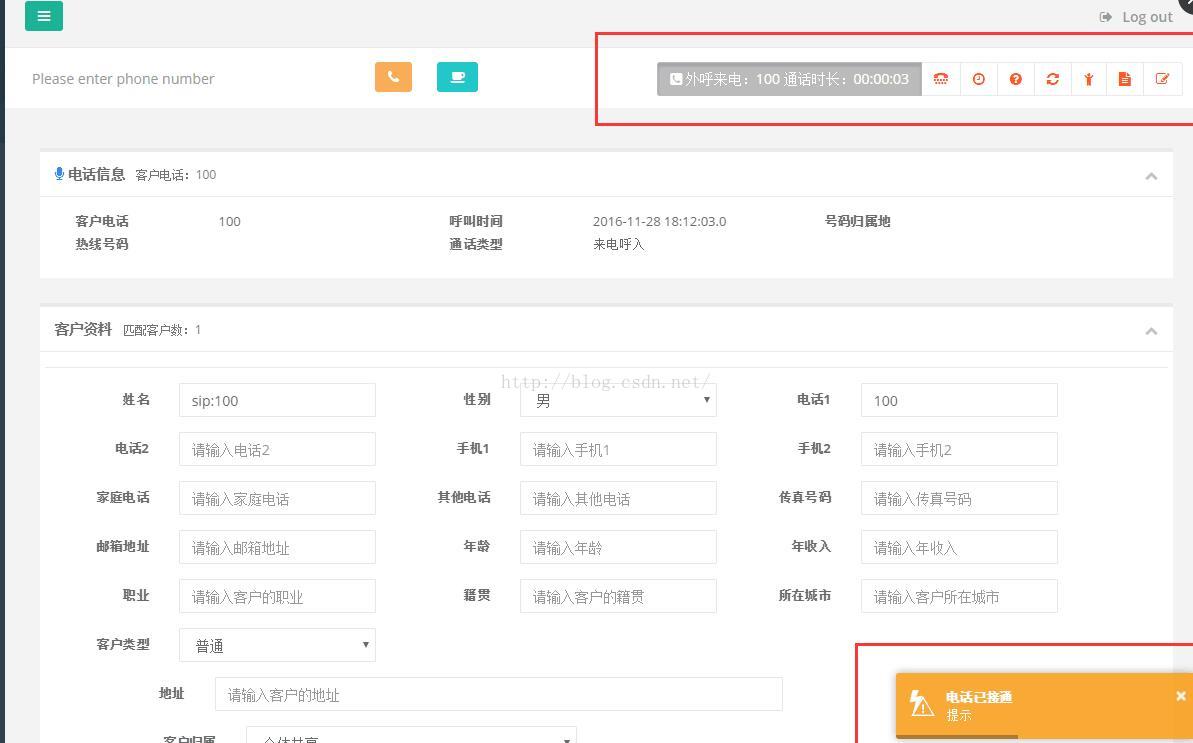Click the red telephone hang-up icon
Image resolution: width=1193 pixels, height=743 pixels.
[941, 79]
